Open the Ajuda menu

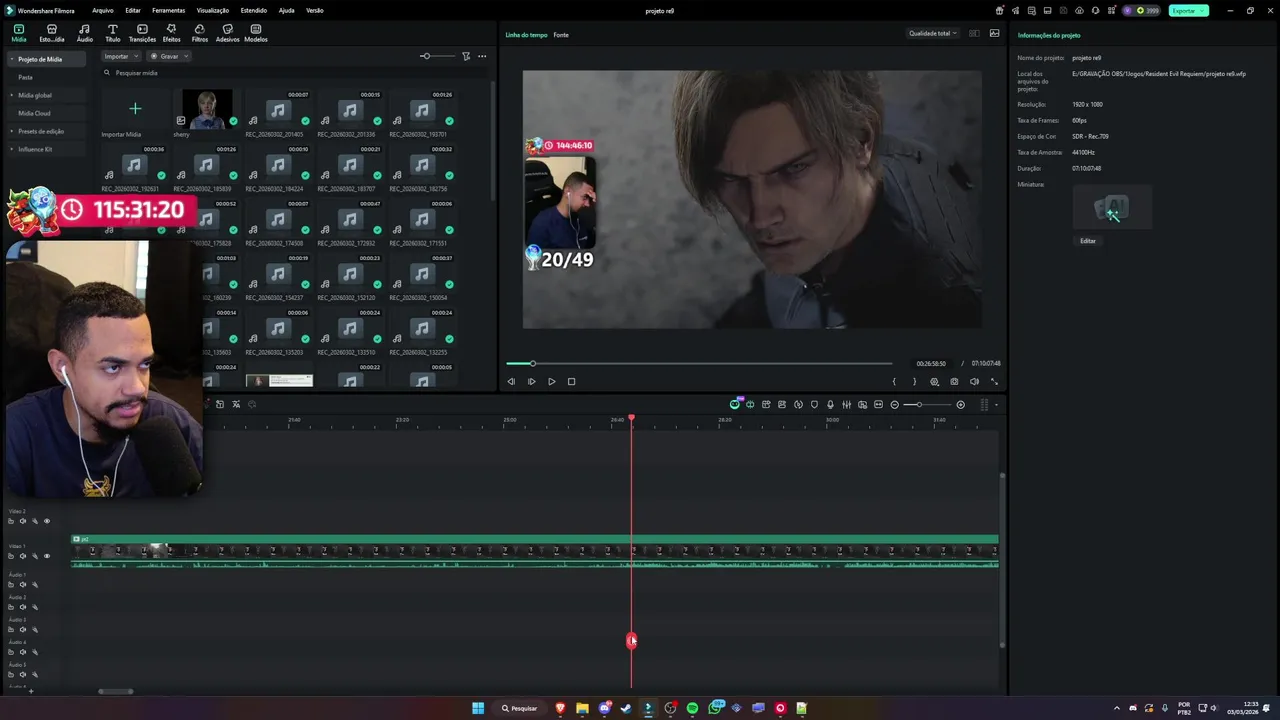click(x=286, y=10)
